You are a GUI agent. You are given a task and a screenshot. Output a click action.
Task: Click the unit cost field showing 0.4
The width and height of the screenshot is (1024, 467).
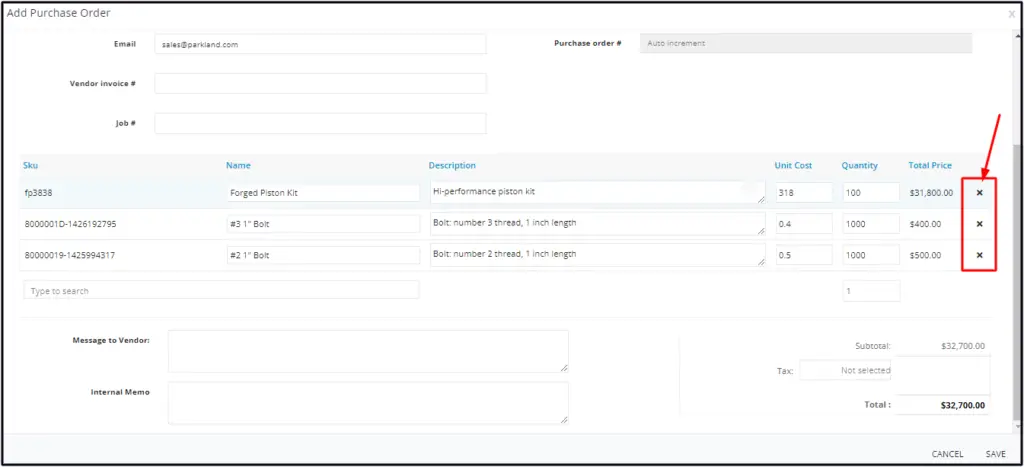click(x=804, y=224)
